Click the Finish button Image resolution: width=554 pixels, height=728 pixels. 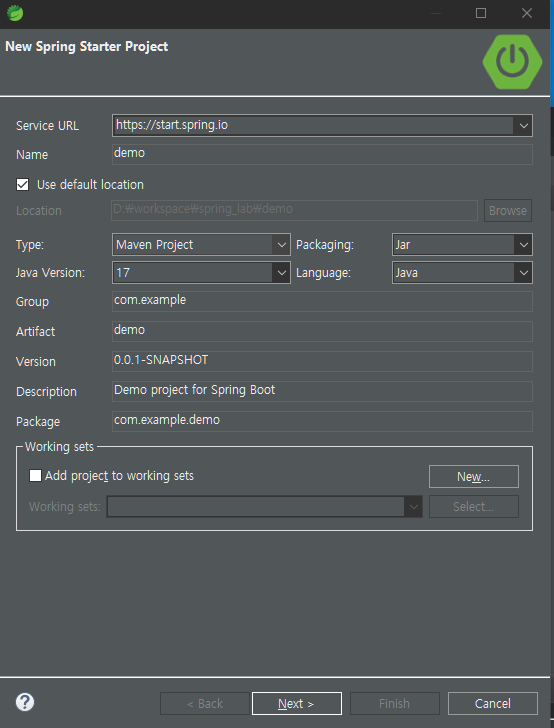[x=395, y=703]
